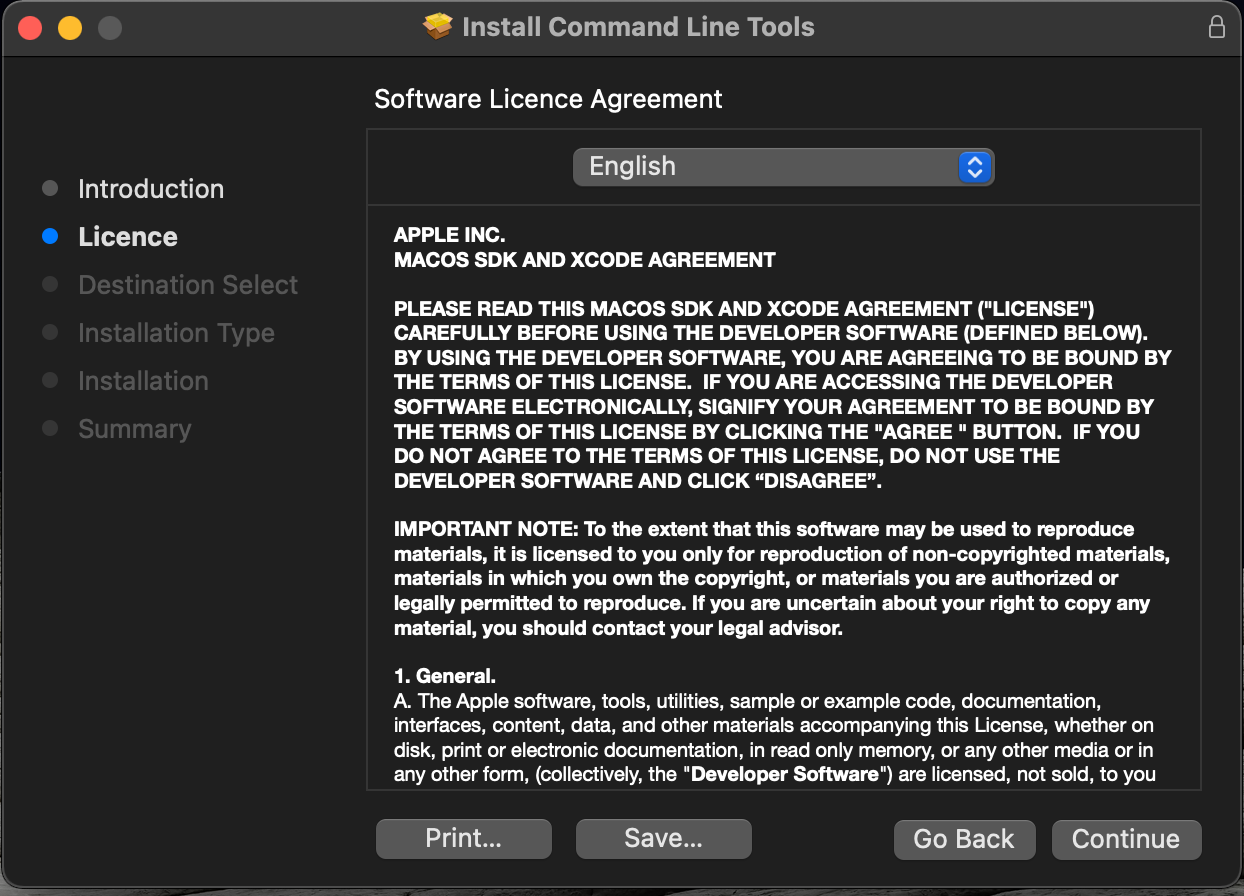Click the grey bullet beside Introduction

pos(50,189)
